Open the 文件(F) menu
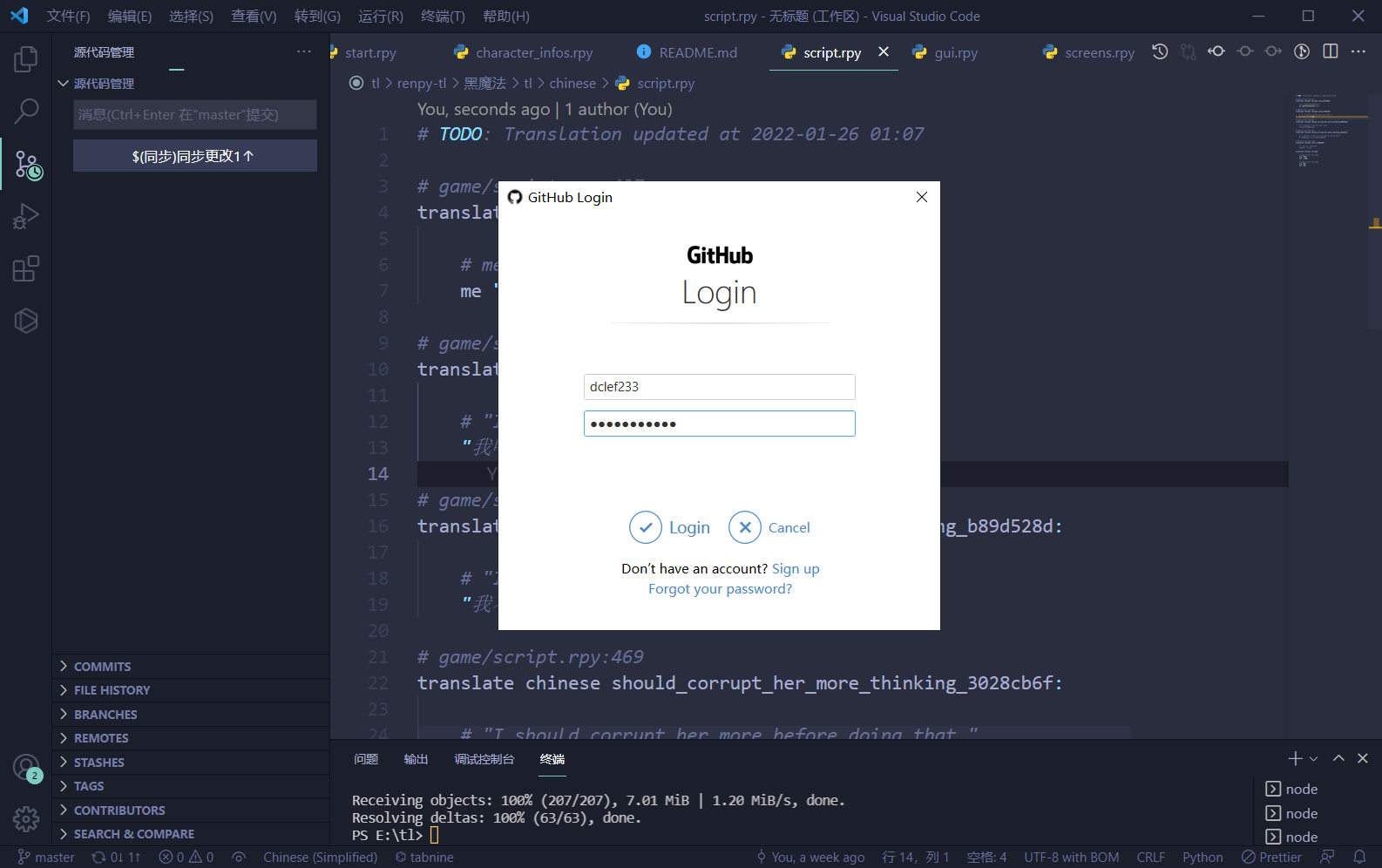The width and height of the screenshot is (1382, 868). click(x=68, y=17)
